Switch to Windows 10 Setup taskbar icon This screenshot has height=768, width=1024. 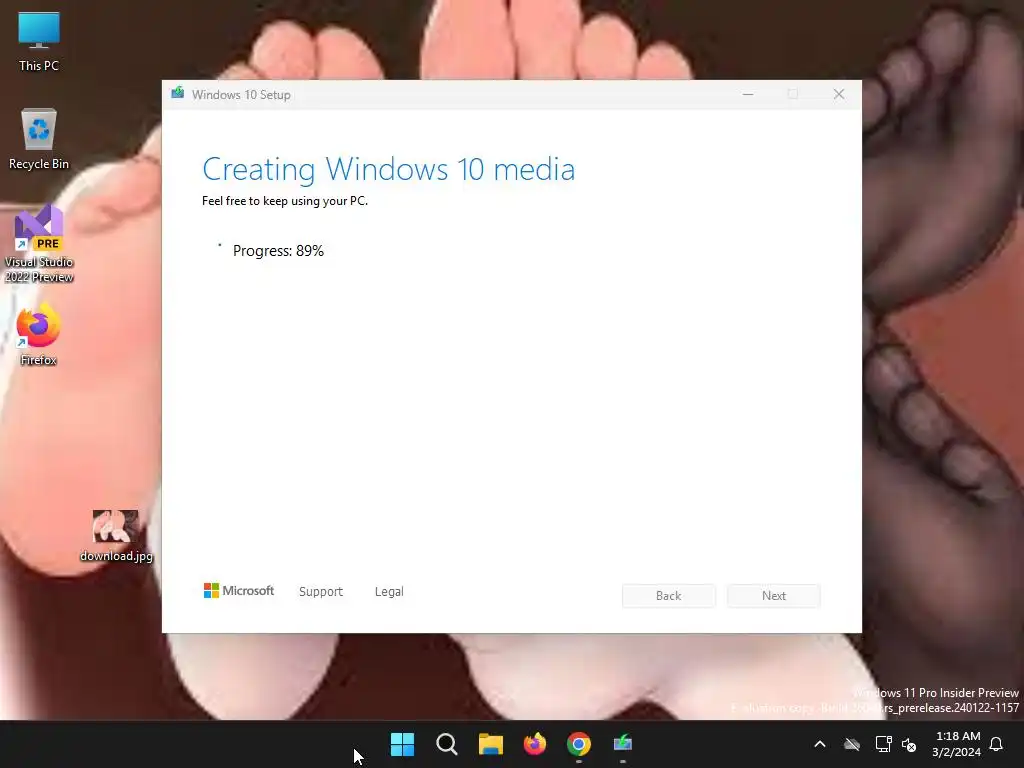tap(623, 744)
